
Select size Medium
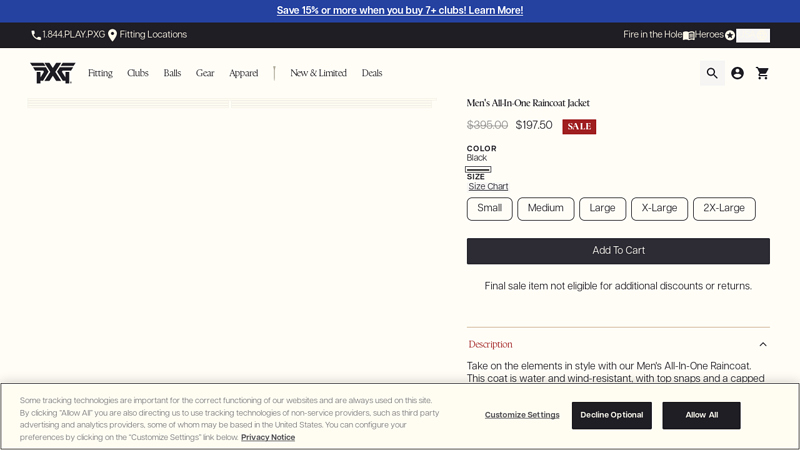click(545, 209)
